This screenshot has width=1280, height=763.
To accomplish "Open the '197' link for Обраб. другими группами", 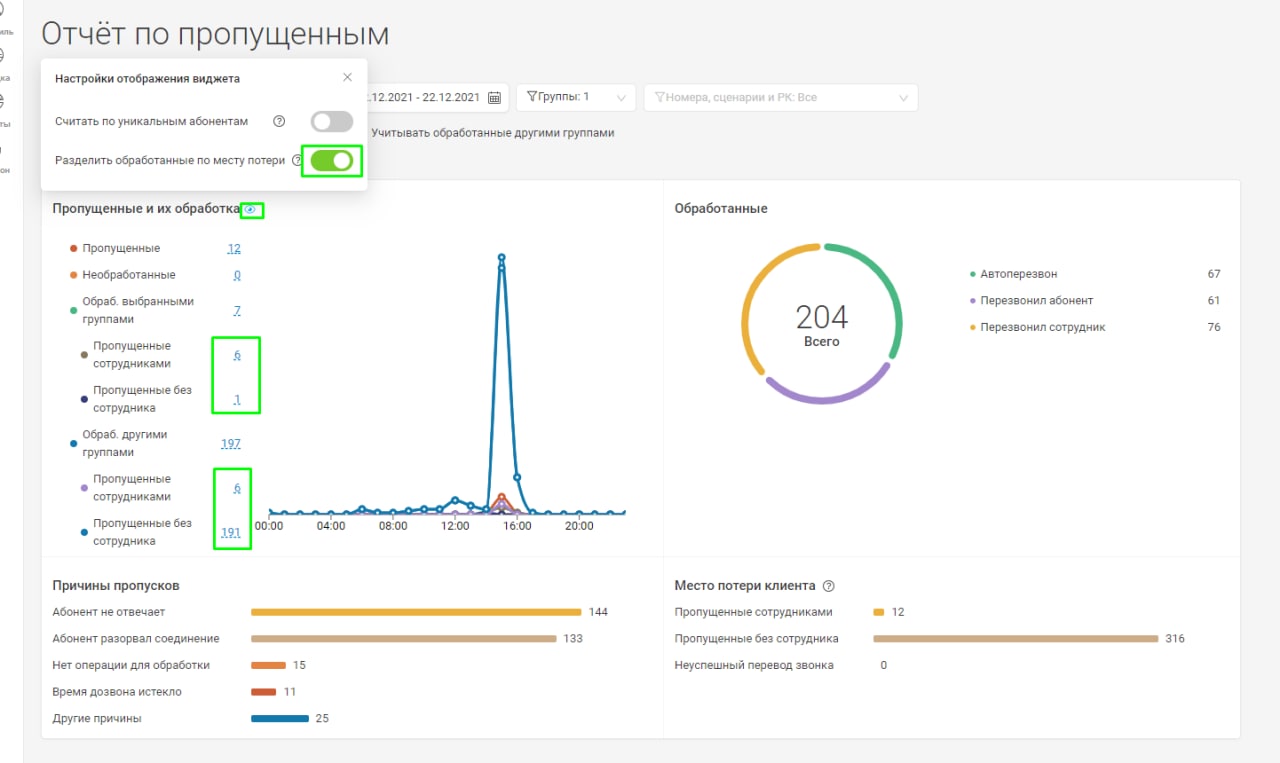I will (x=231, y=444).
